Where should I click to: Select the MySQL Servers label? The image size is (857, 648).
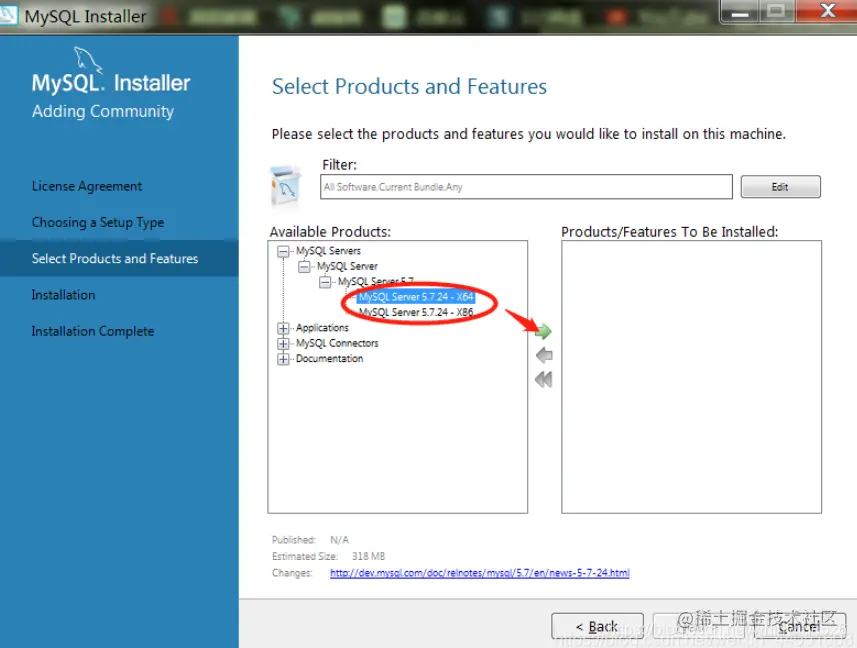(328, 251)
